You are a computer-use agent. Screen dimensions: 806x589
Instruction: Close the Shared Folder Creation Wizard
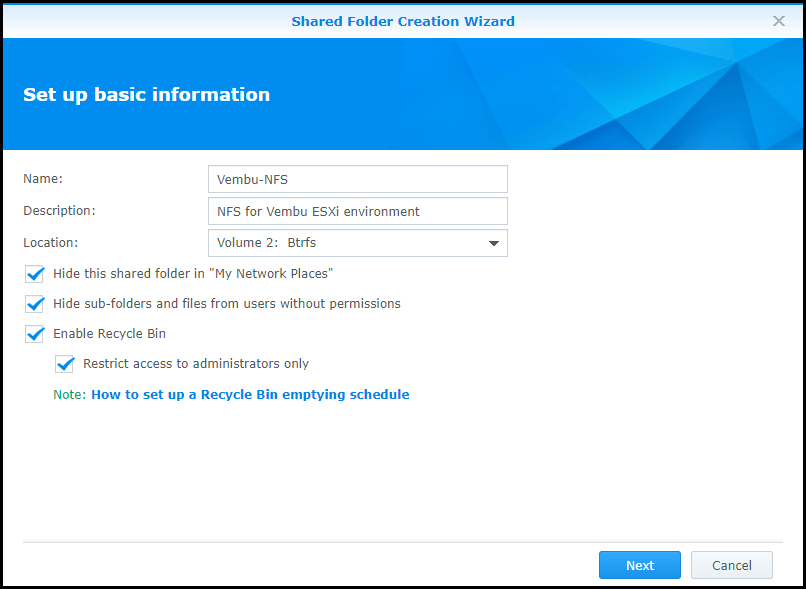[779, 21]
